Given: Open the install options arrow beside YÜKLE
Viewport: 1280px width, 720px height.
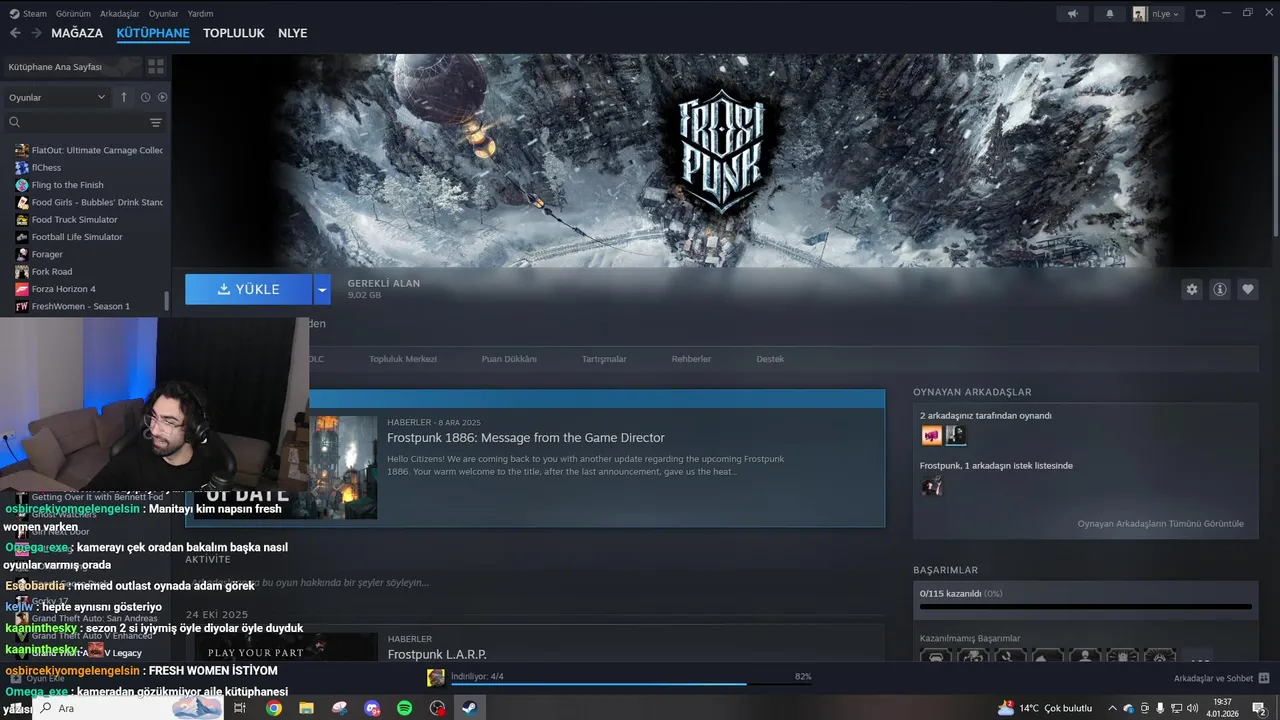Looking at the screenshot, I should click(321, 289).
